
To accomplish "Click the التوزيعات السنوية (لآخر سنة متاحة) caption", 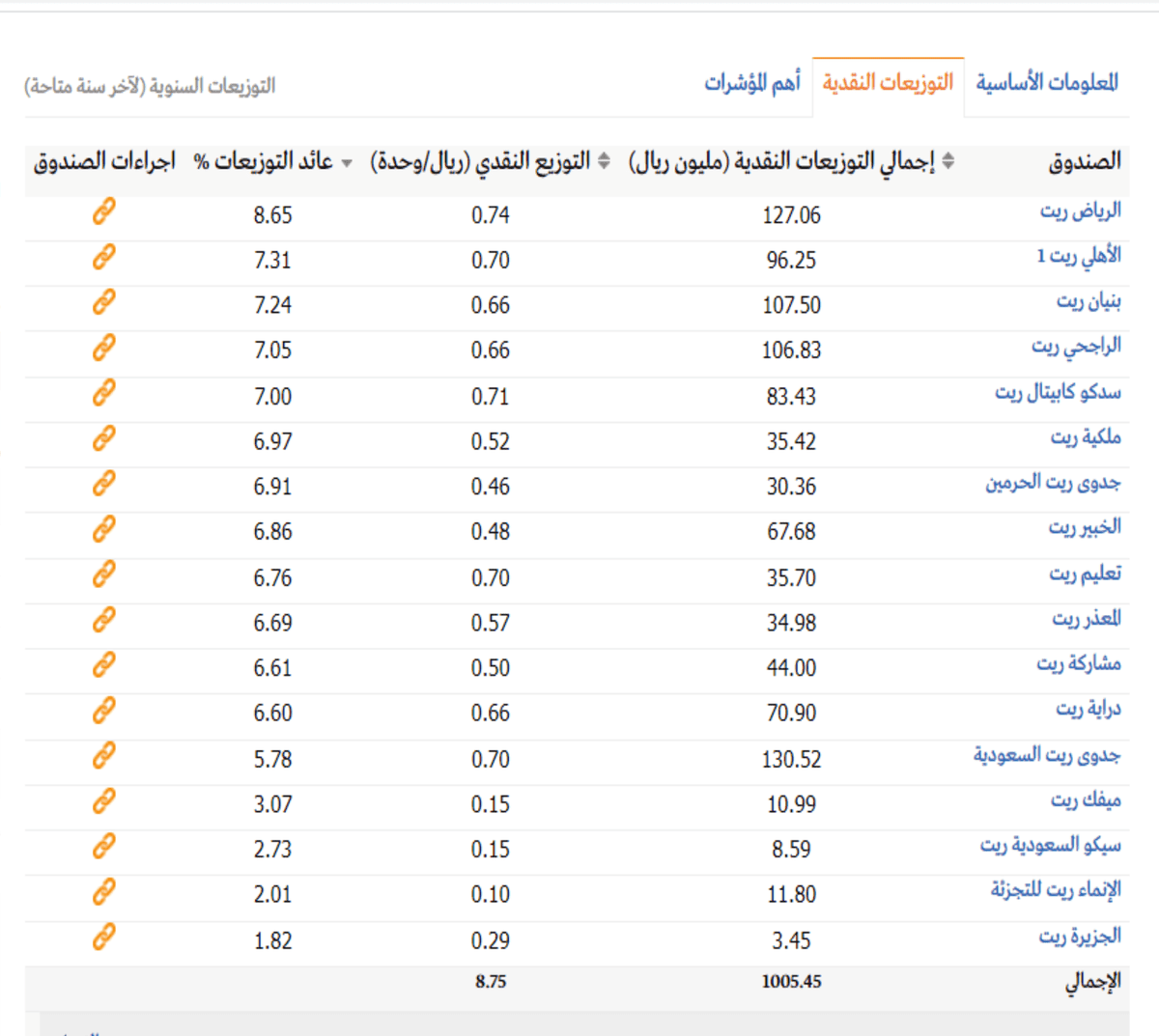I will click(150, 87).
